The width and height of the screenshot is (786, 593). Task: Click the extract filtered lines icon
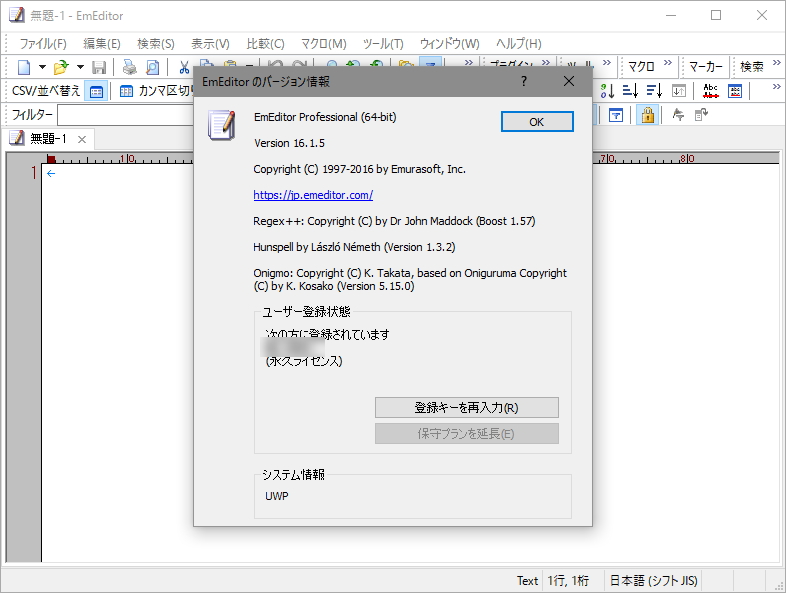click(701, 115)
